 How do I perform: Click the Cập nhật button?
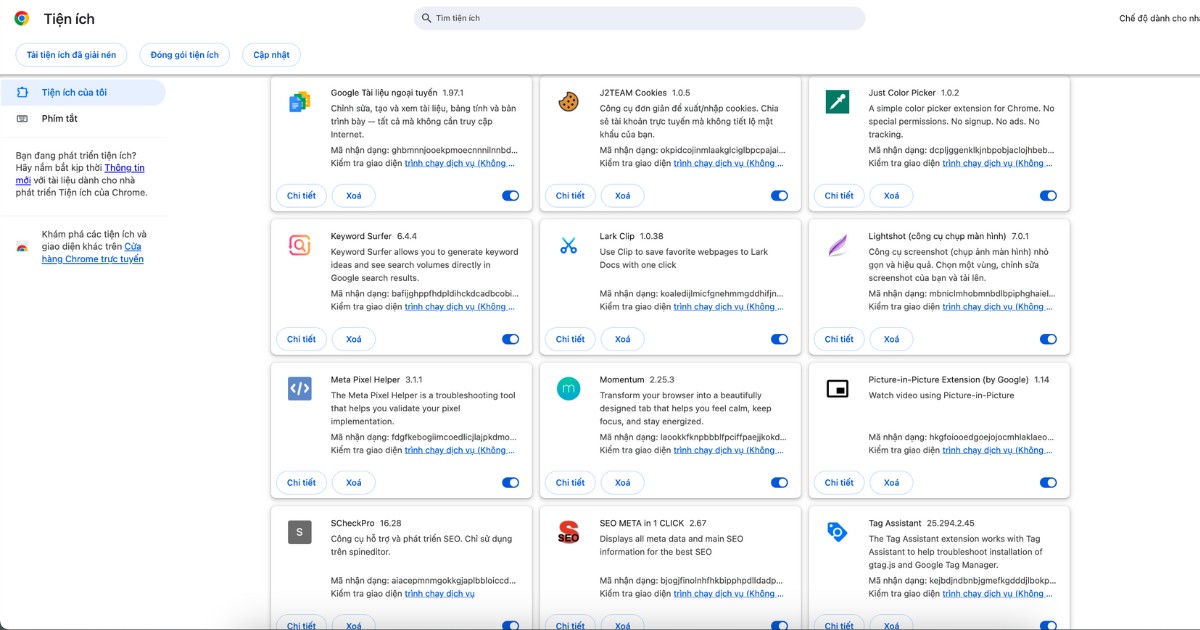(271, 54)
